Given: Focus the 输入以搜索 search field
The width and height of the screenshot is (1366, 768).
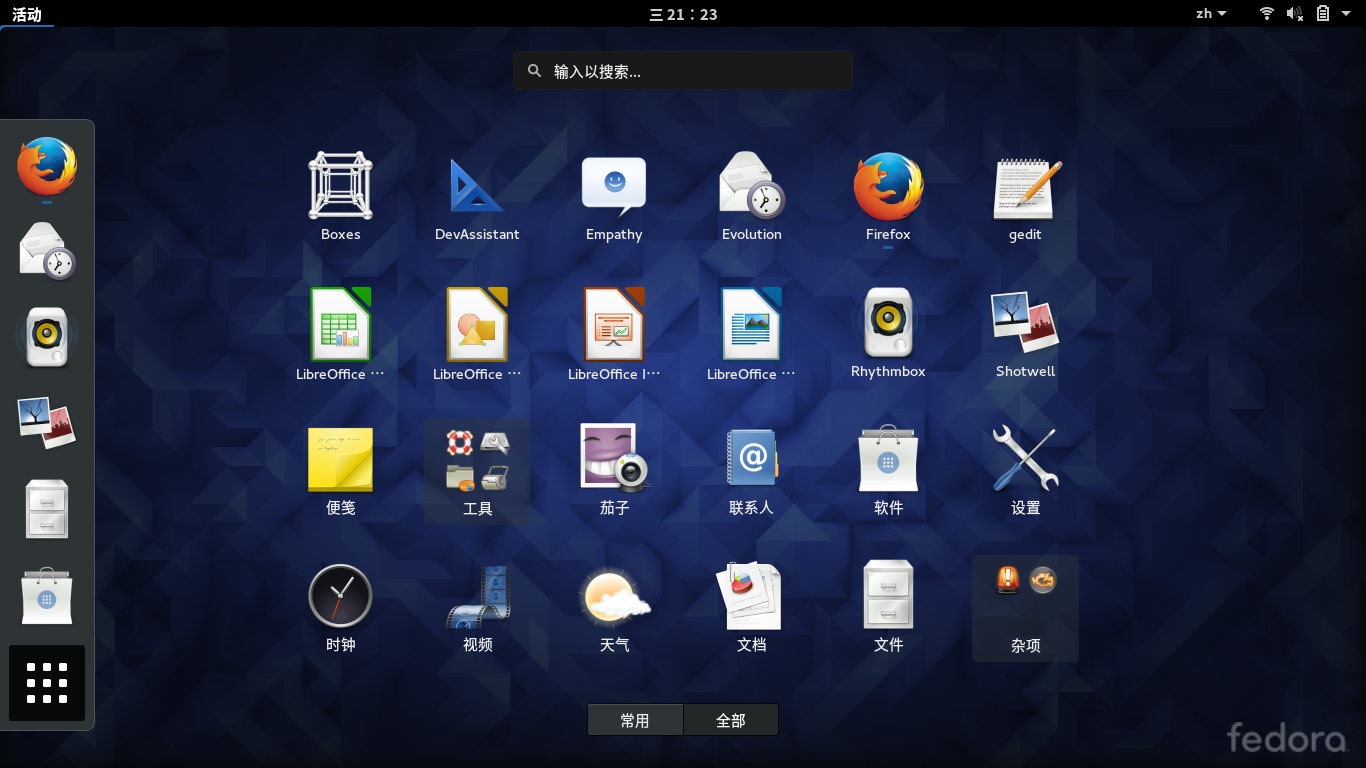Looking at the screenshot, I should point(683,71).
